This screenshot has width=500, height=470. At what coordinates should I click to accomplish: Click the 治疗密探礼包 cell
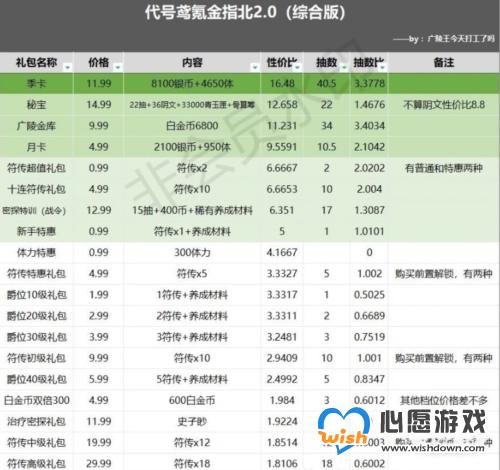pos(36,421)
